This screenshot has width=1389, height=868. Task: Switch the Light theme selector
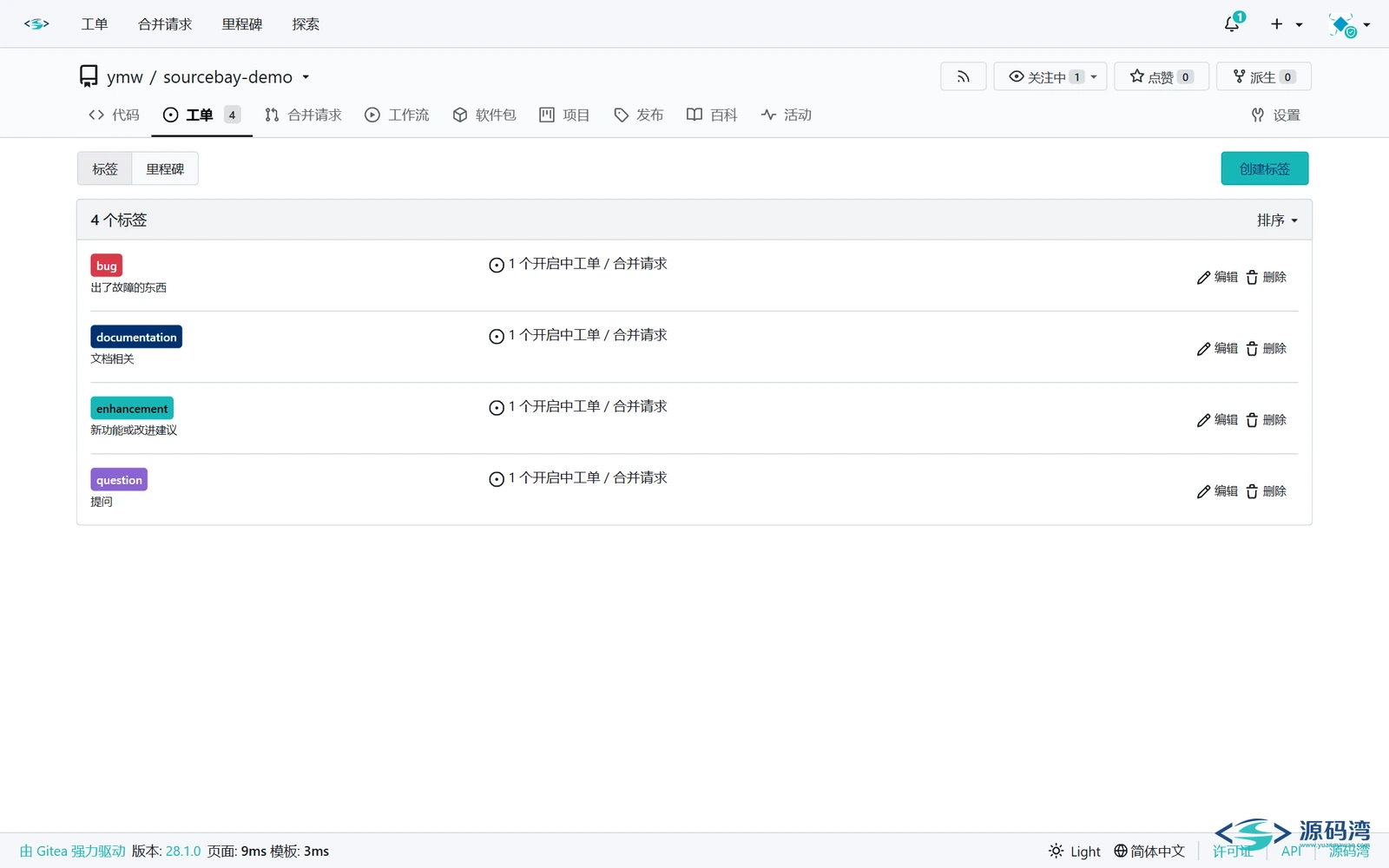point(1074,851)
